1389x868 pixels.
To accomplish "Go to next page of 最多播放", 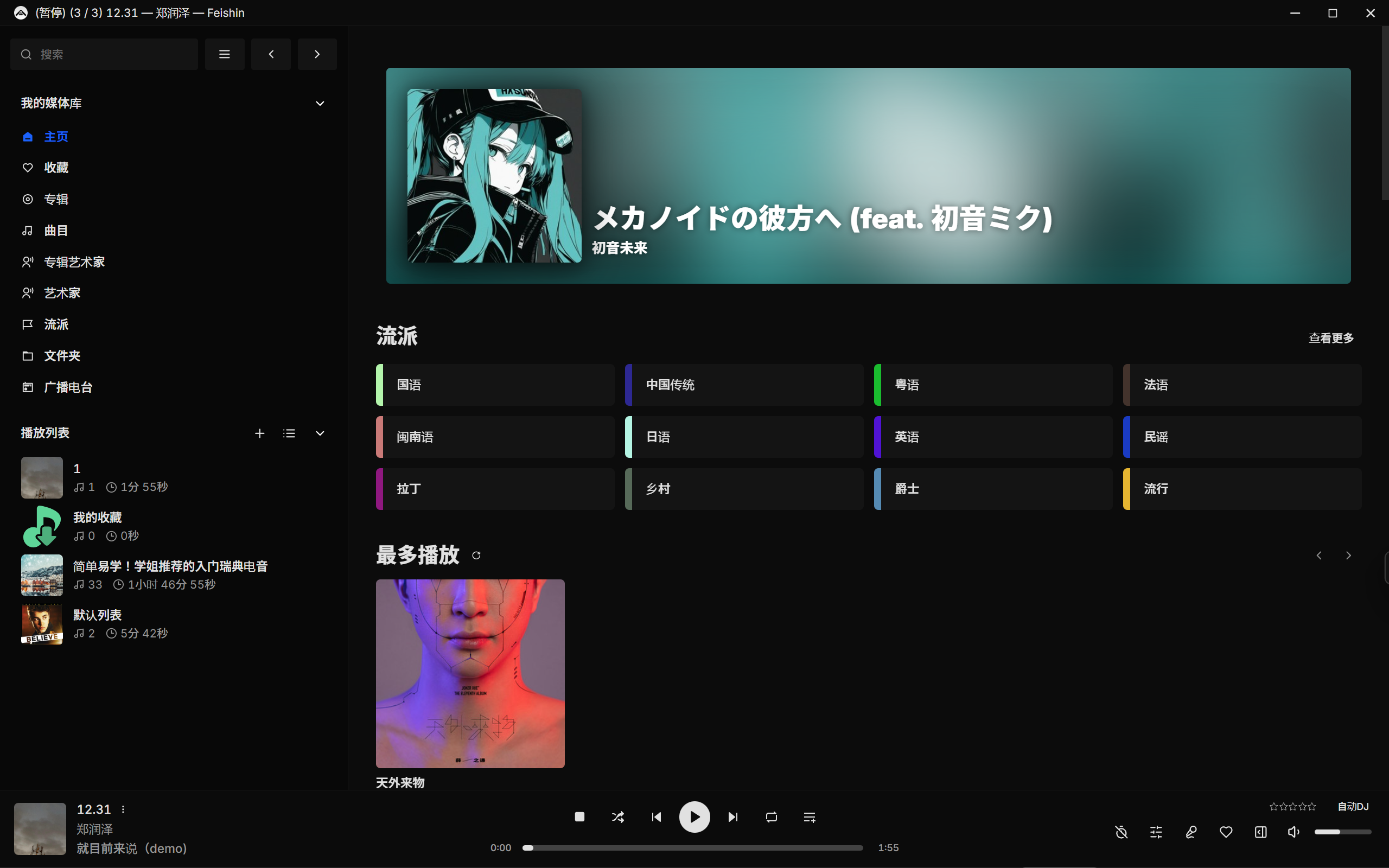I will coord(1348,555).
